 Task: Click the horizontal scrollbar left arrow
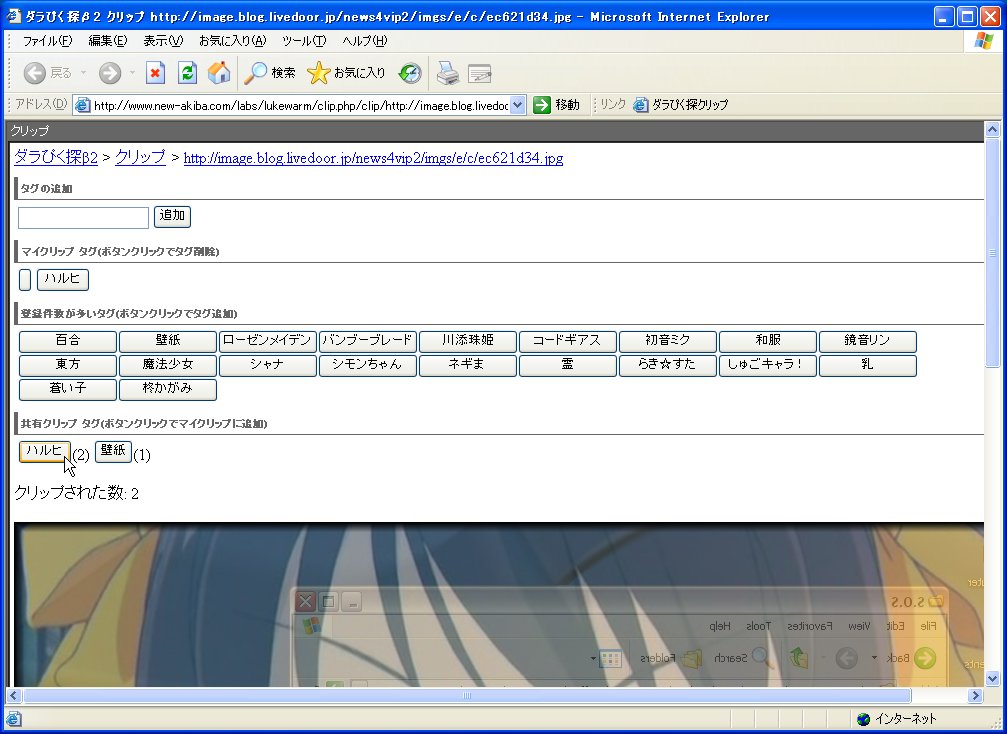coord(13,695)
